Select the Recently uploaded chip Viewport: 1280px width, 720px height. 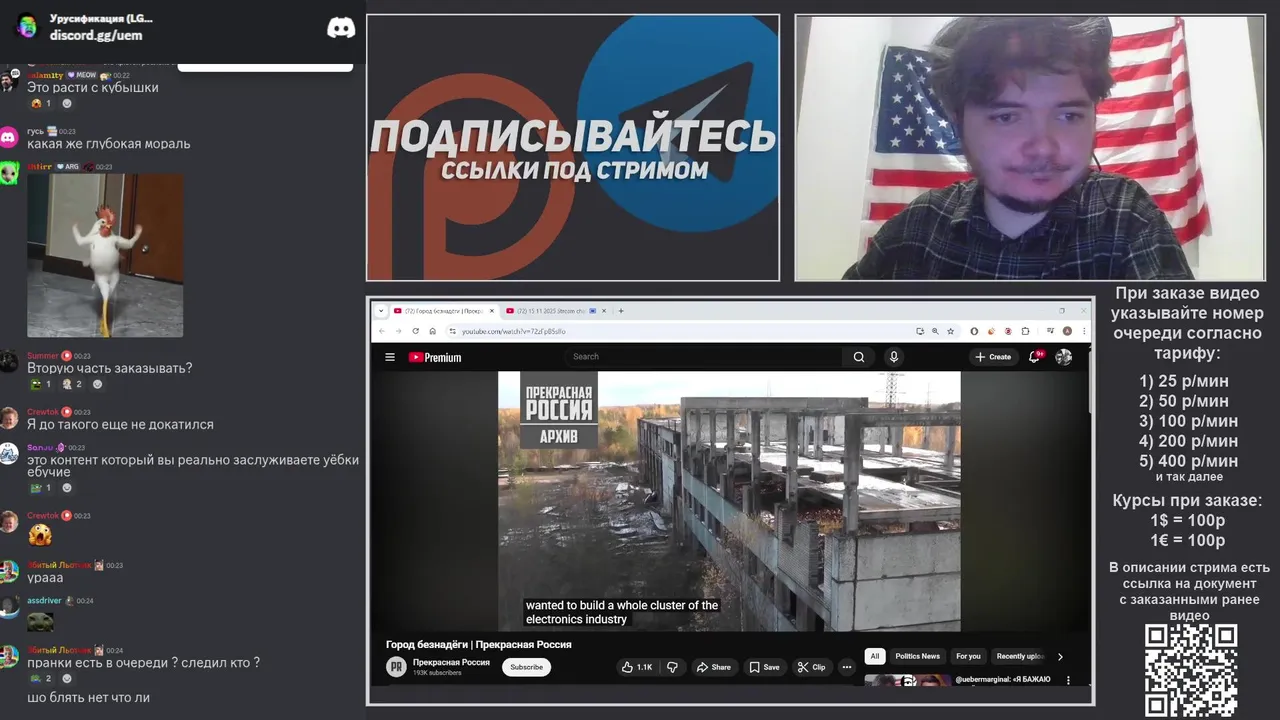pyautogui.click(x=1020, y=656)
